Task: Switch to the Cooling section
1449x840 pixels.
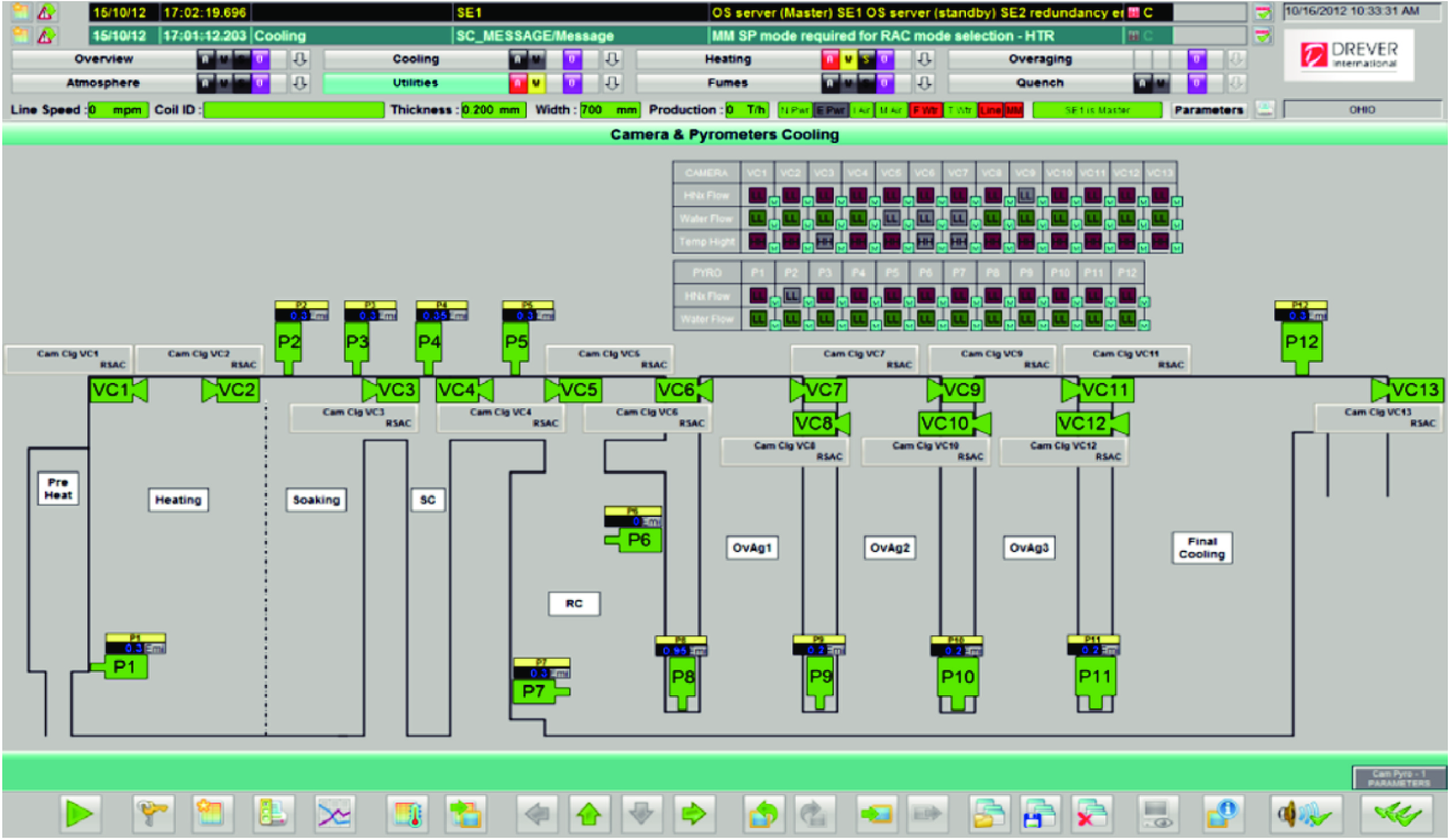Action: pyautogui.click(x=416, y=59)
